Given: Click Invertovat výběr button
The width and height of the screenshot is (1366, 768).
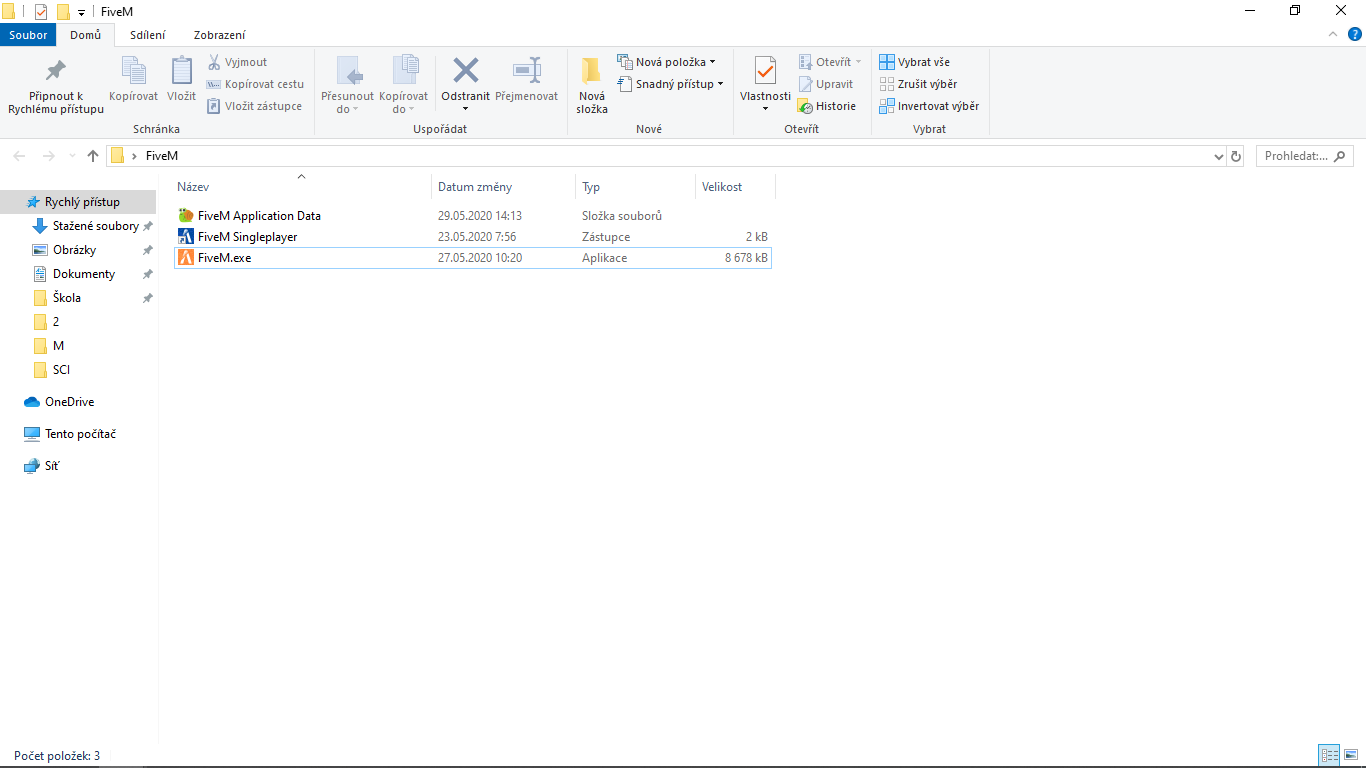Looking at the screenshot, I should [929, 106].
